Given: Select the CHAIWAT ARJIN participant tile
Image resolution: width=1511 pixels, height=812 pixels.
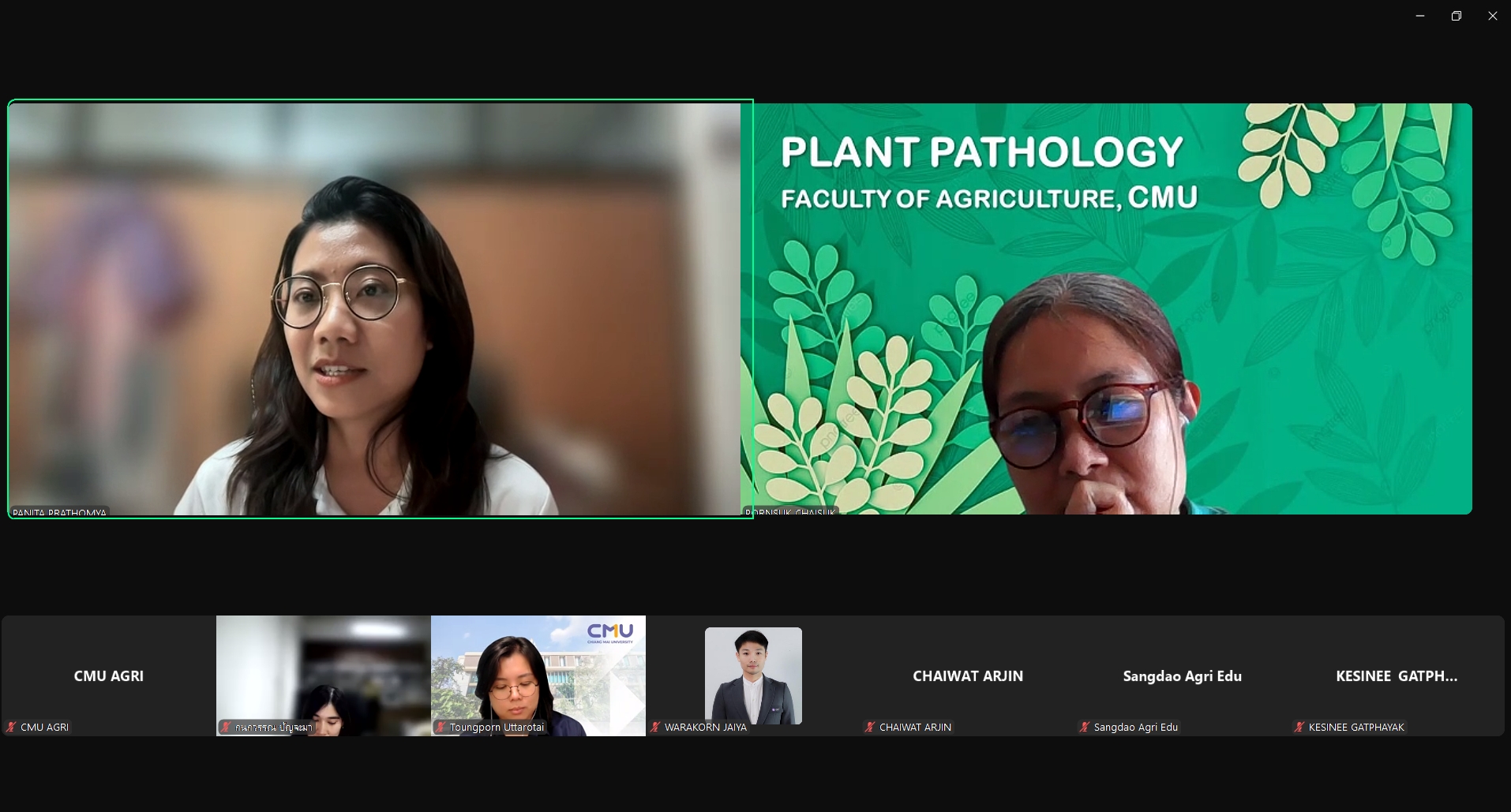Looking at the screenshot, I should [x=968, y=675].
